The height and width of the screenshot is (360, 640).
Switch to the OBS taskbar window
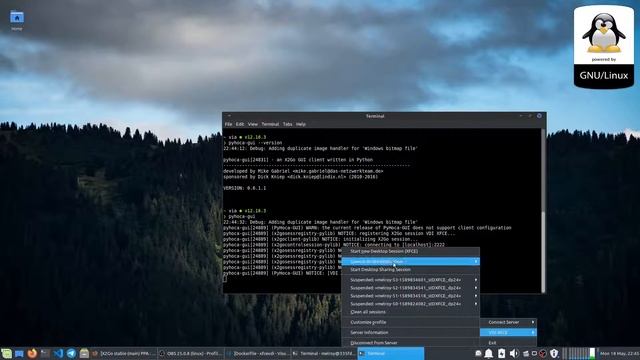pos(191,353)
